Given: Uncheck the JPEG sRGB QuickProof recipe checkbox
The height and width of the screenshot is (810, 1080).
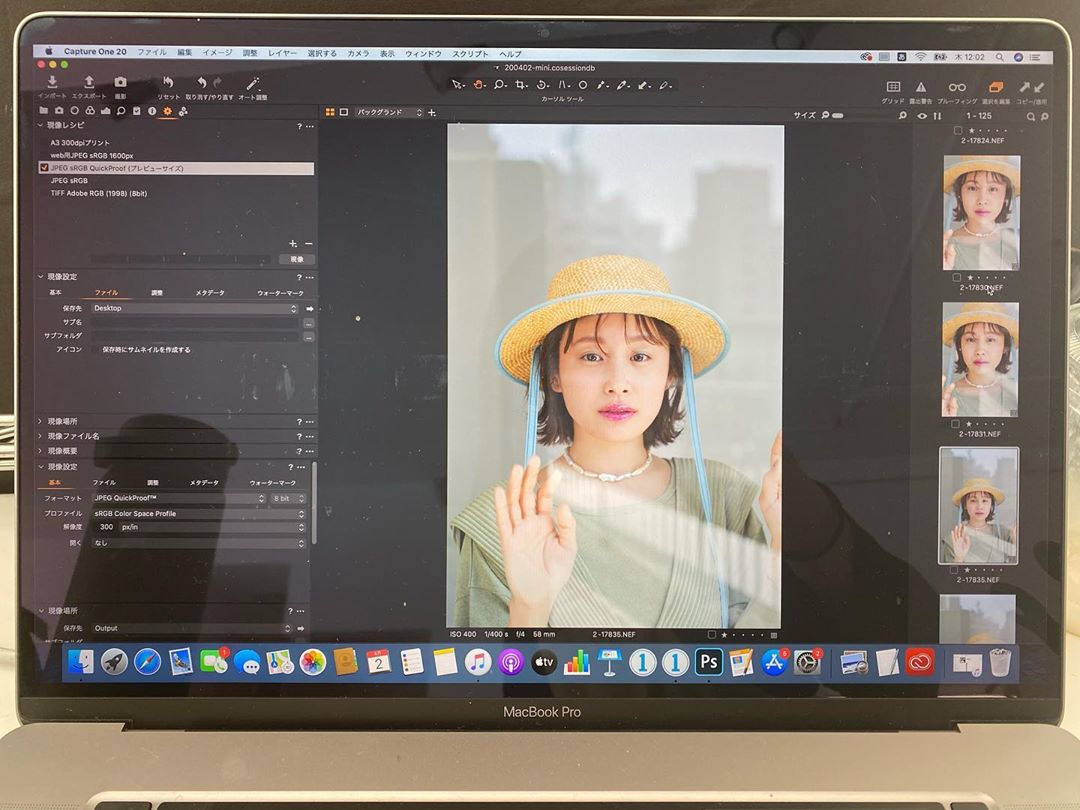Looking at the screenshot, I should coord(44,169).
